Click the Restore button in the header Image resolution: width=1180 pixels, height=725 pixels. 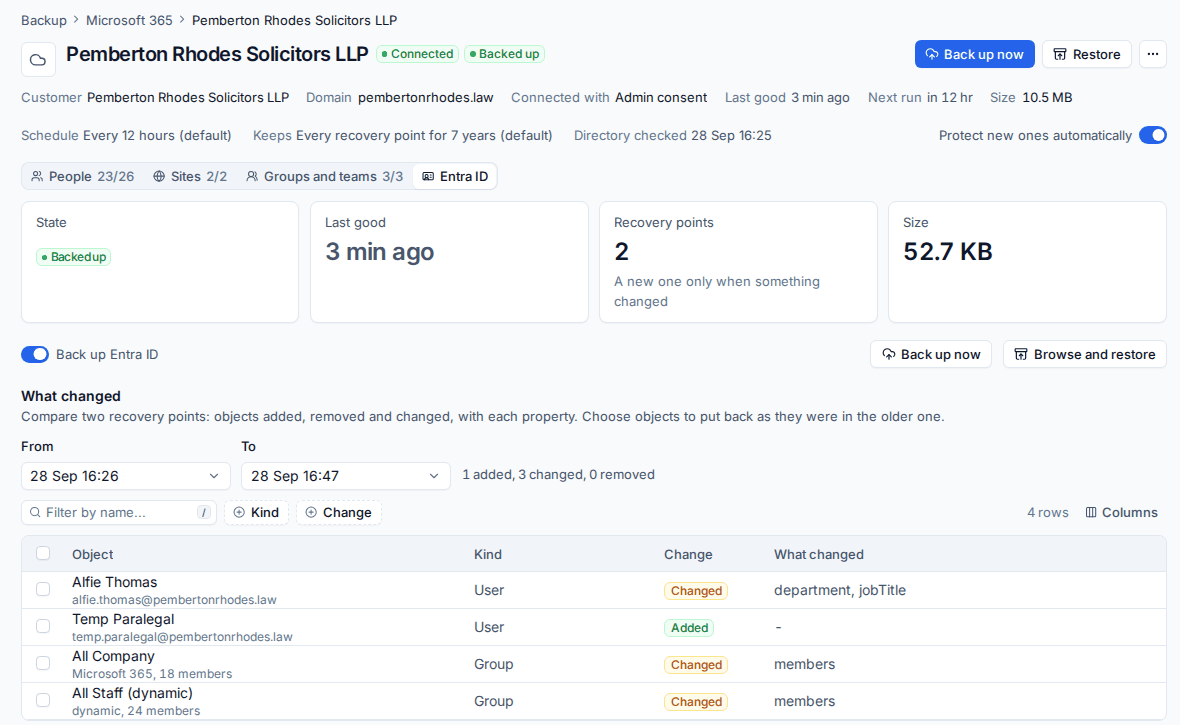(1087, 54)
